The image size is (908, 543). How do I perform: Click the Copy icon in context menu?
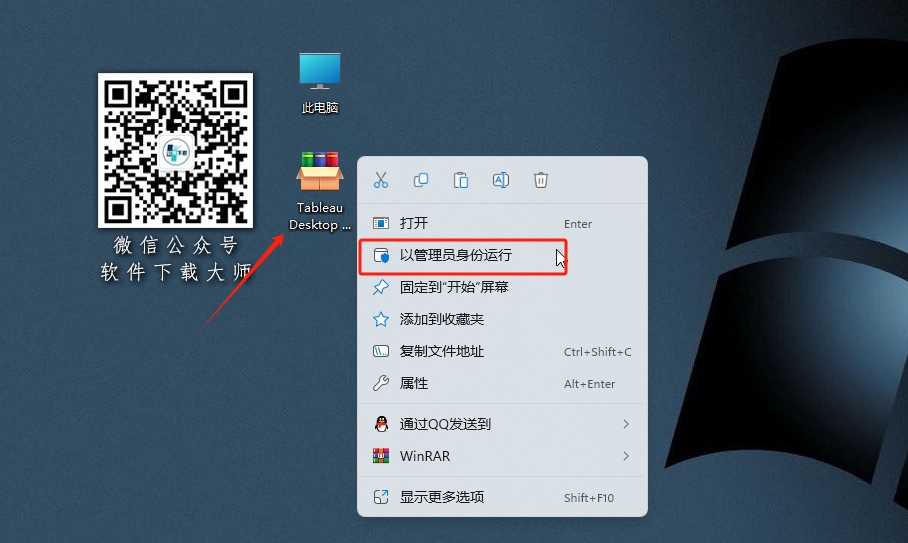pos(421,180)
